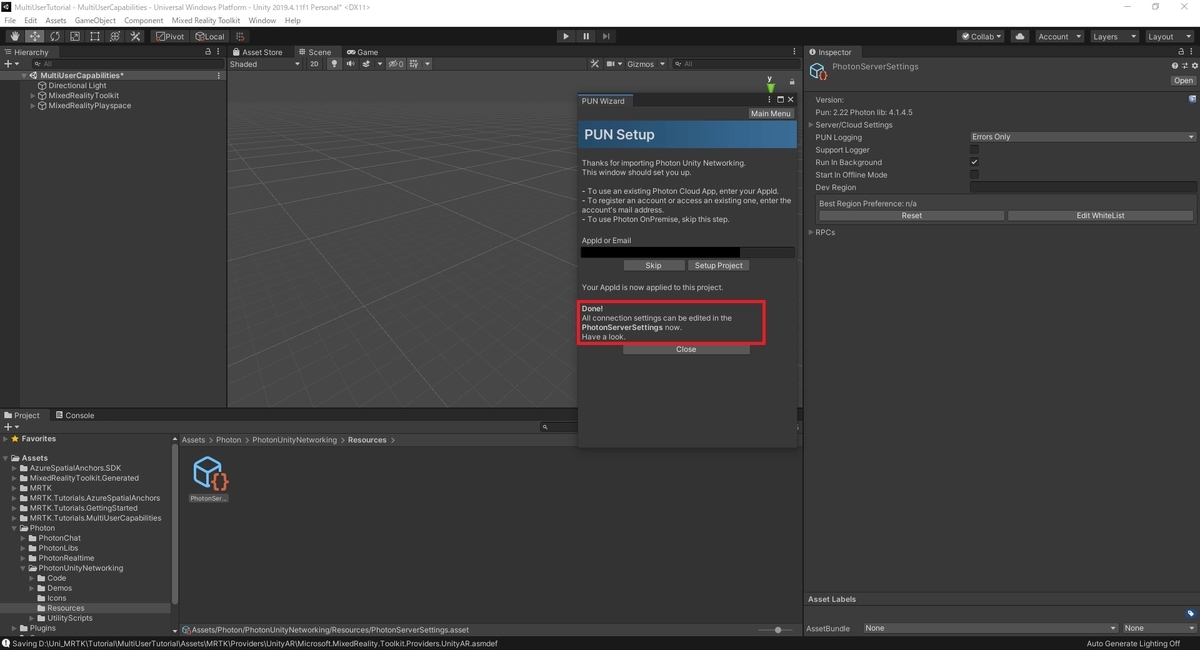
Task: Select the Hand tool in toolbar
Action: click(x=15, y=36)
